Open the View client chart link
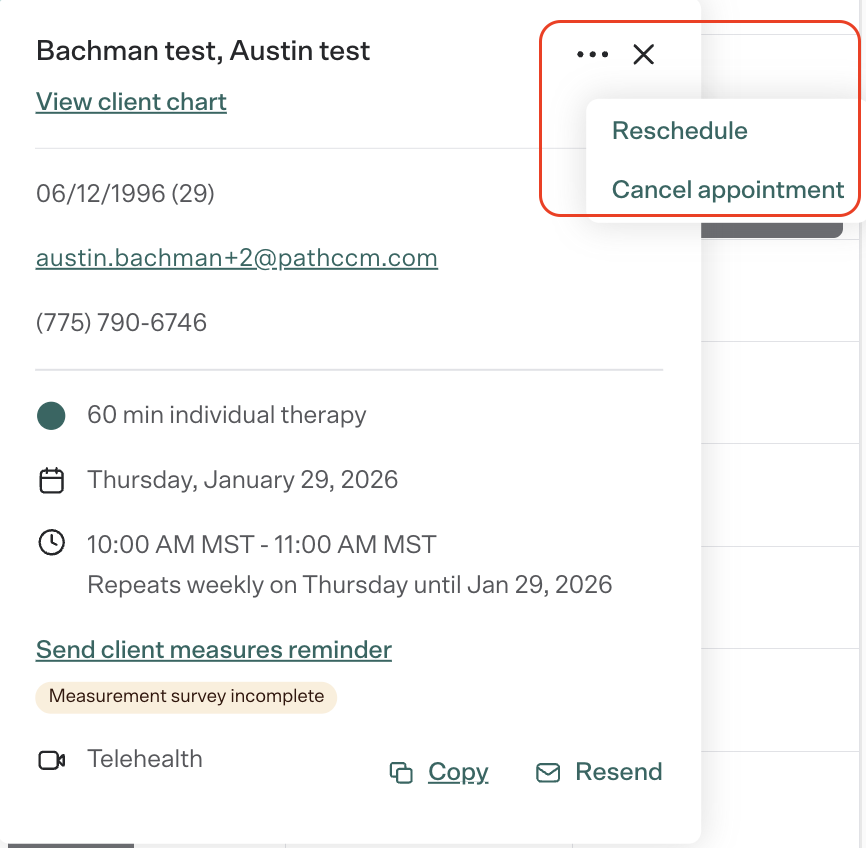 point(131,102)
